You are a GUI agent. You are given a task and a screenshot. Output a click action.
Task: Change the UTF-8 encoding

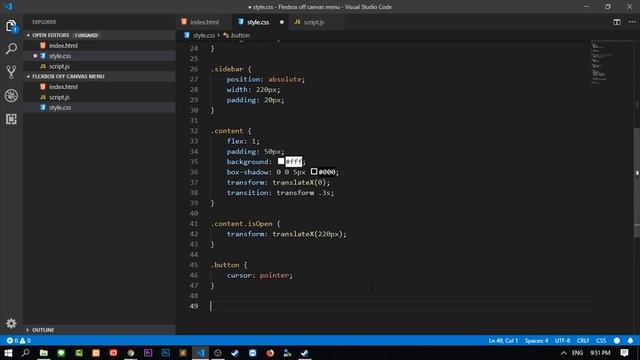(562, 340)
